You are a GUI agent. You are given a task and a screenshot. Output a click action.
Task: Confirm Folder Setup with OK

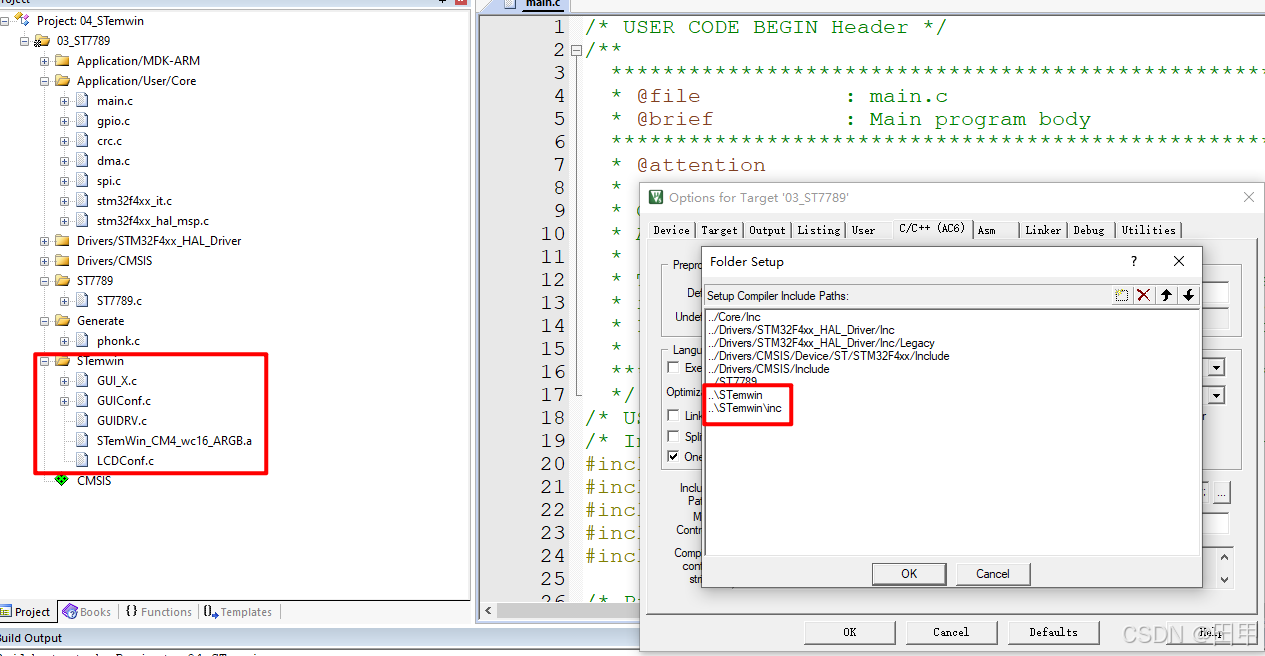click(x=909, y=574)
